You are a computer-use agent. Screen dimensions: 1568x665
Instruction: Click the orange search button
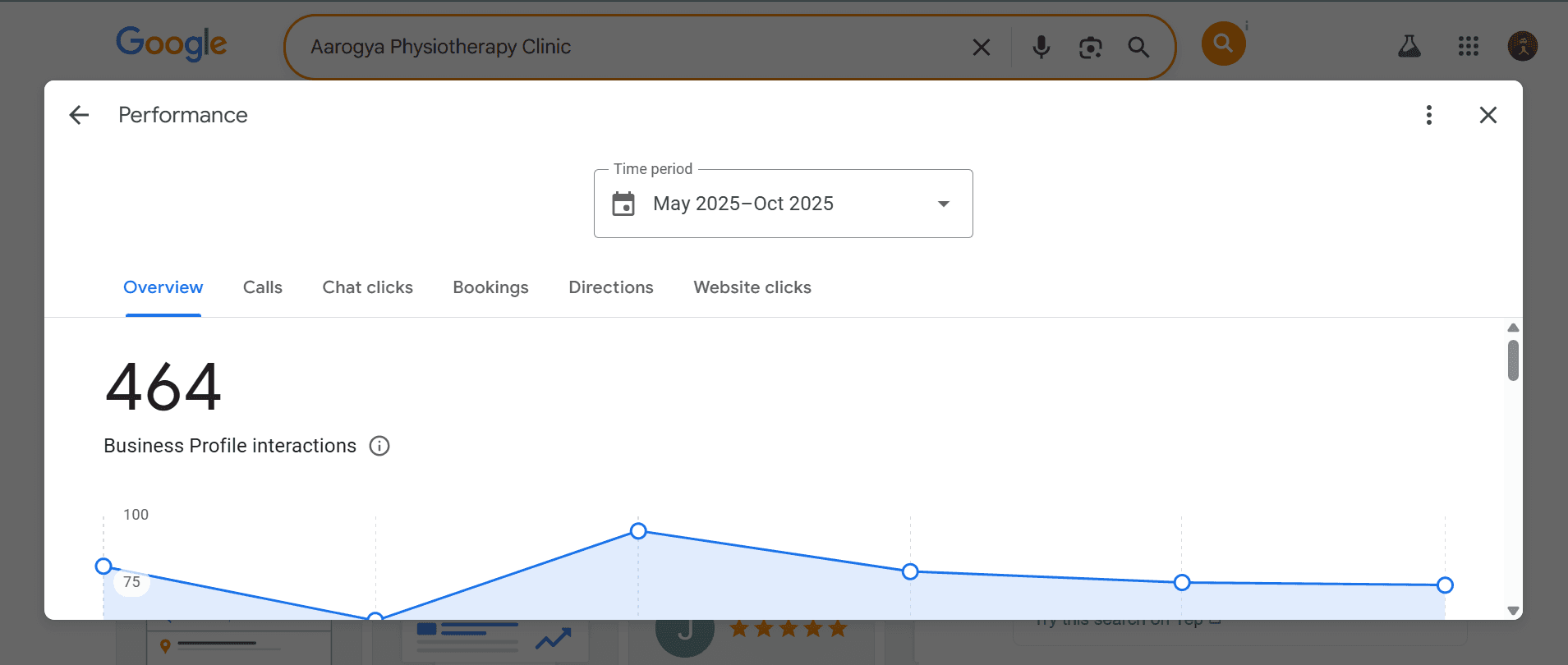click(x=1223, y=44)
